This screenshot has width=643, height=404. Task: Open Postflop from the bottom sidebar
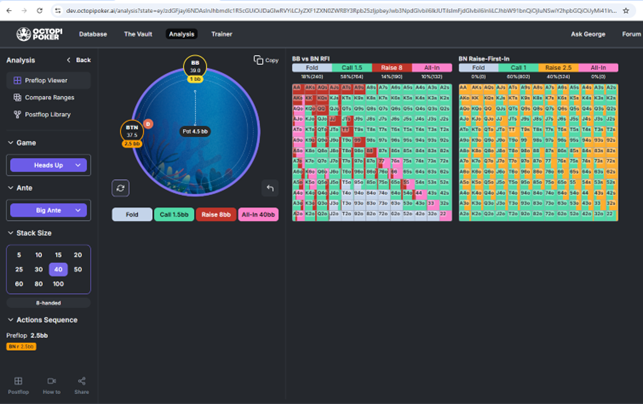[x=18, y=385]
